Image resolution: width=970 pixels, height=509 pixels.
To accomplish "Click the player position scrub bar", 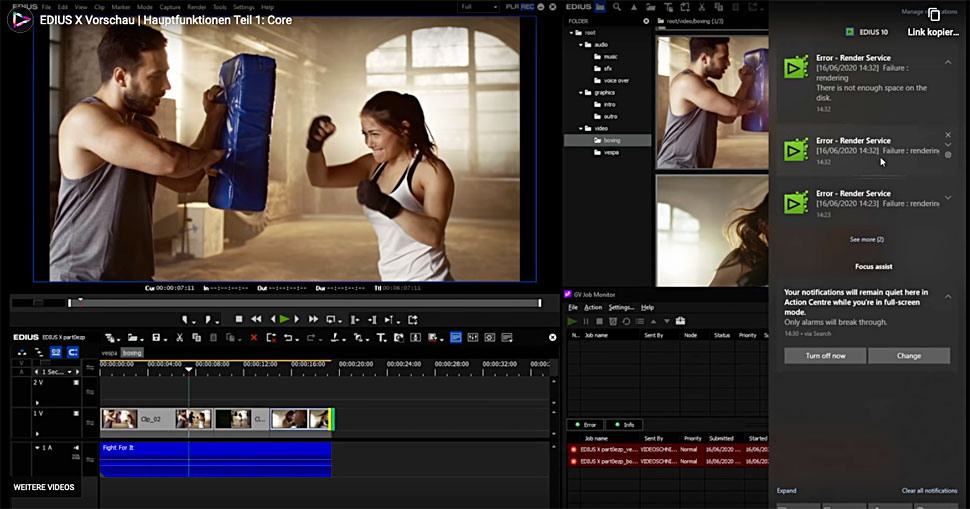I will point(304,302).
